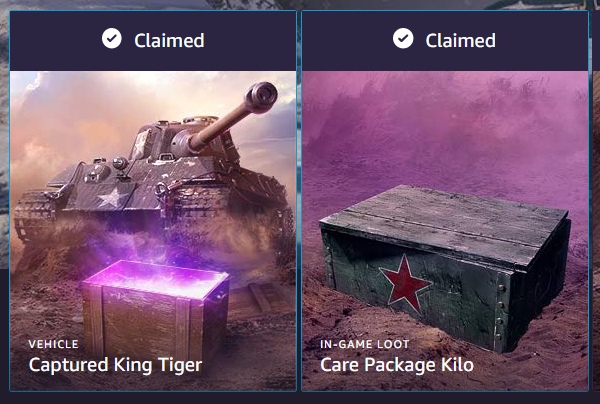The width and height of the screenshot is (600, 404).
Task: Open the Captured King Tiger title link
Action: pyautogui.click(x=115, y=365)
